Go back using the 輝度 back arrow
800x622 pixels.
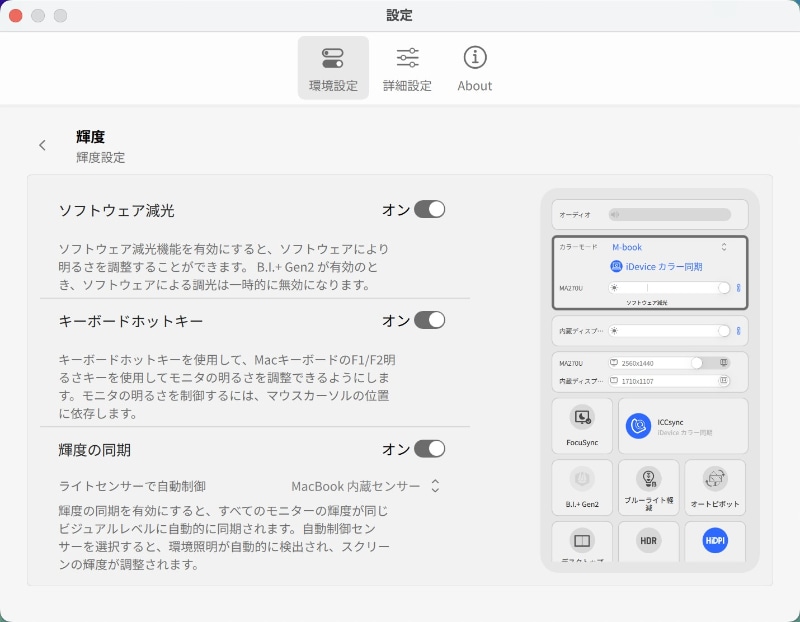tap(42, 145)
